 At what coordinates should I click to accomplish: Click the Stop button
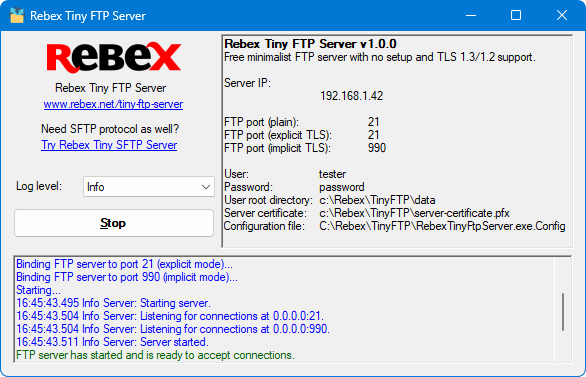pos(114,223)
